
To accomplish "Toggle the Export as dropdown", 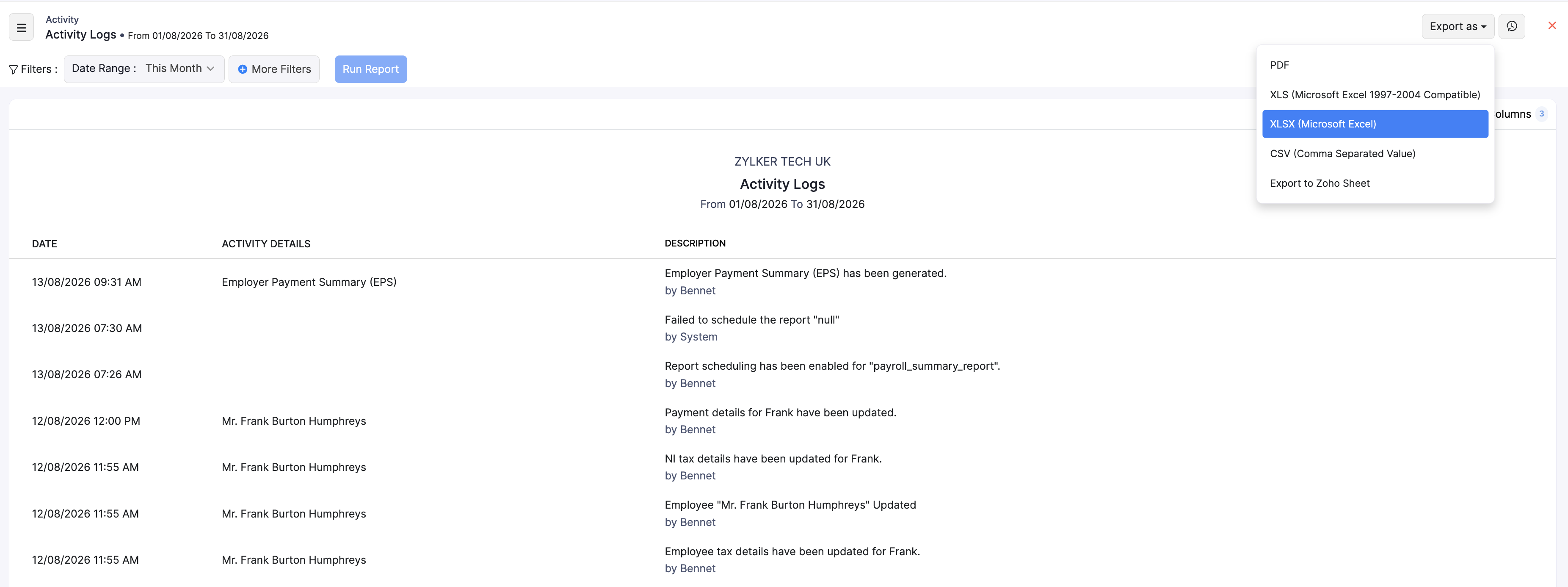I will 1458,26.
